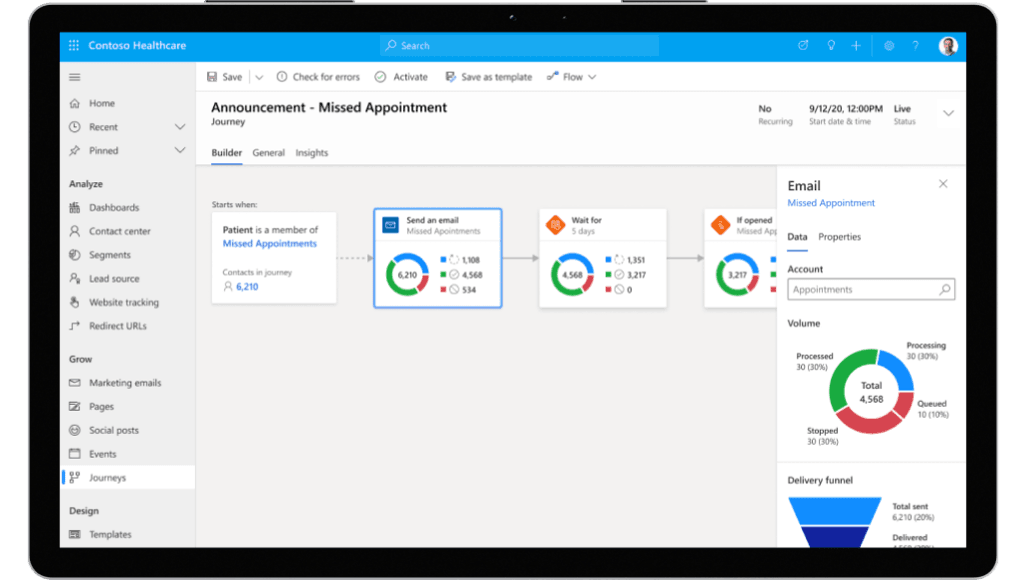Collapse the hamburger navigation menu
This screenshot has width=1028, height=580.
coord(74,77)
